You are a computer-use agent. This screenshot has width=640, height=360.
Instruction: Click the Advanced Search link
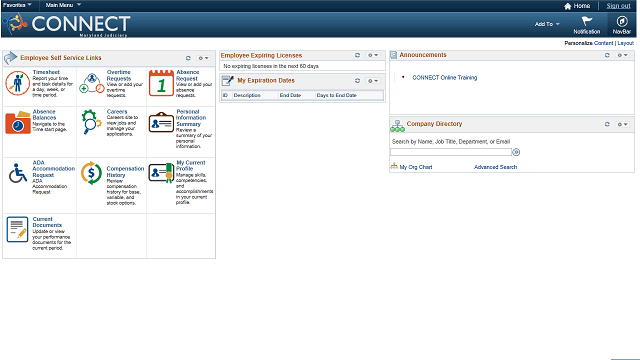[495, 167]
